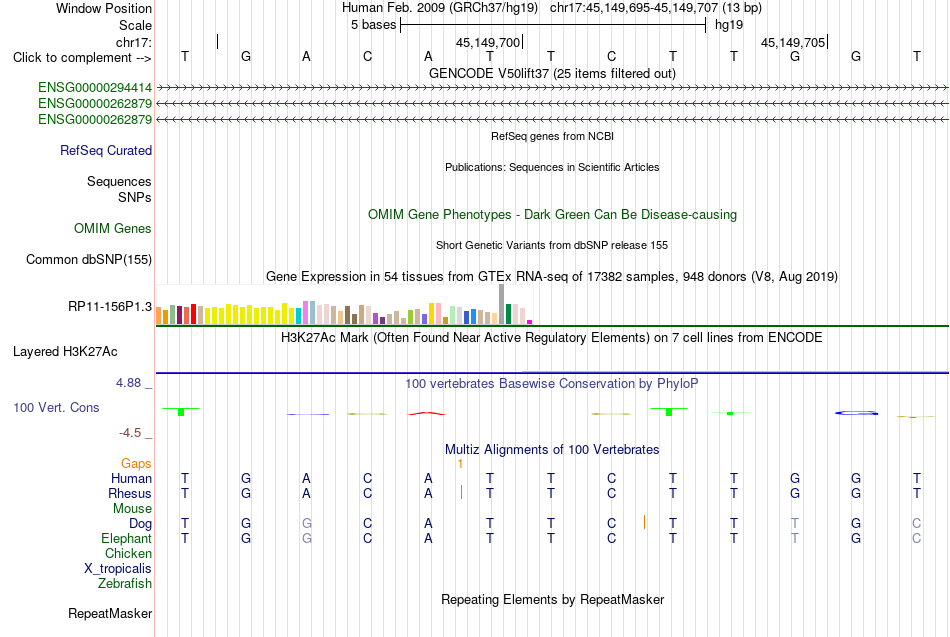Click the Window Position label
The image size is (950, 637).
(104, 8)
